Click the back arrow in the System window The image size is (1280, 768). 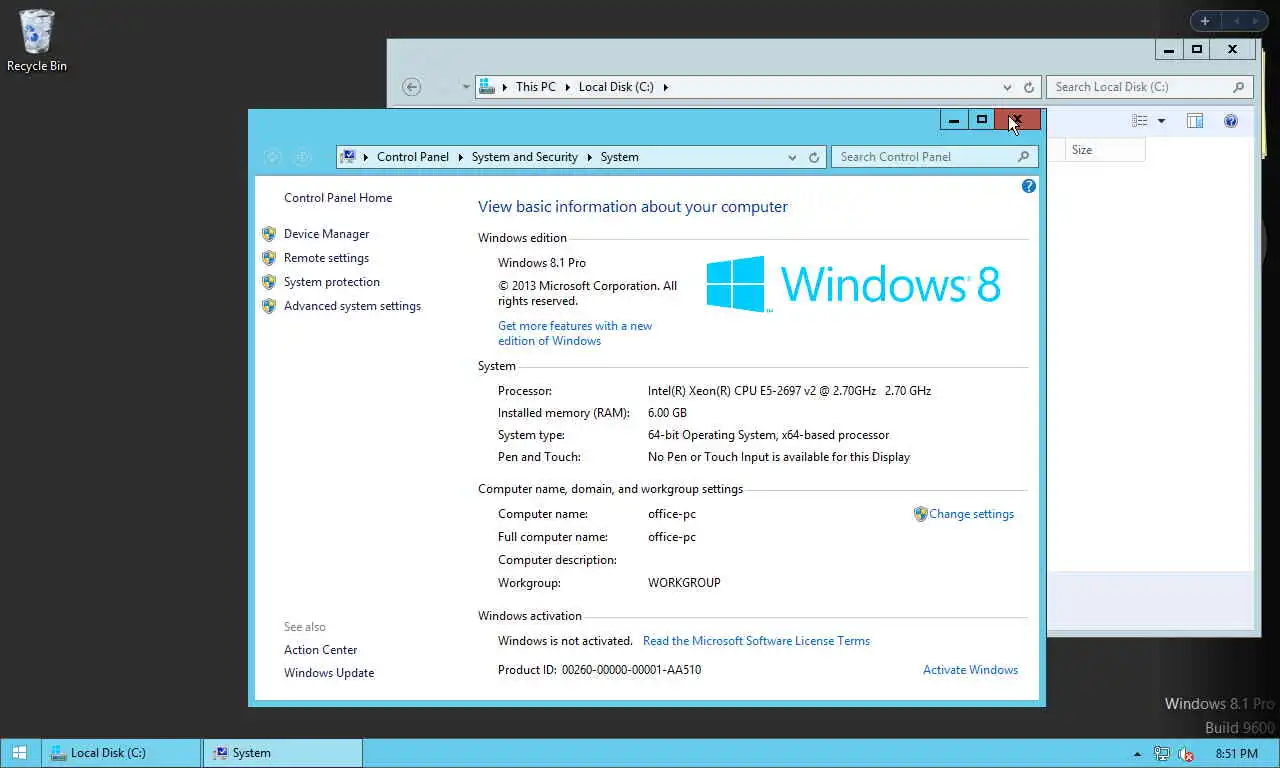click(272, 157)
